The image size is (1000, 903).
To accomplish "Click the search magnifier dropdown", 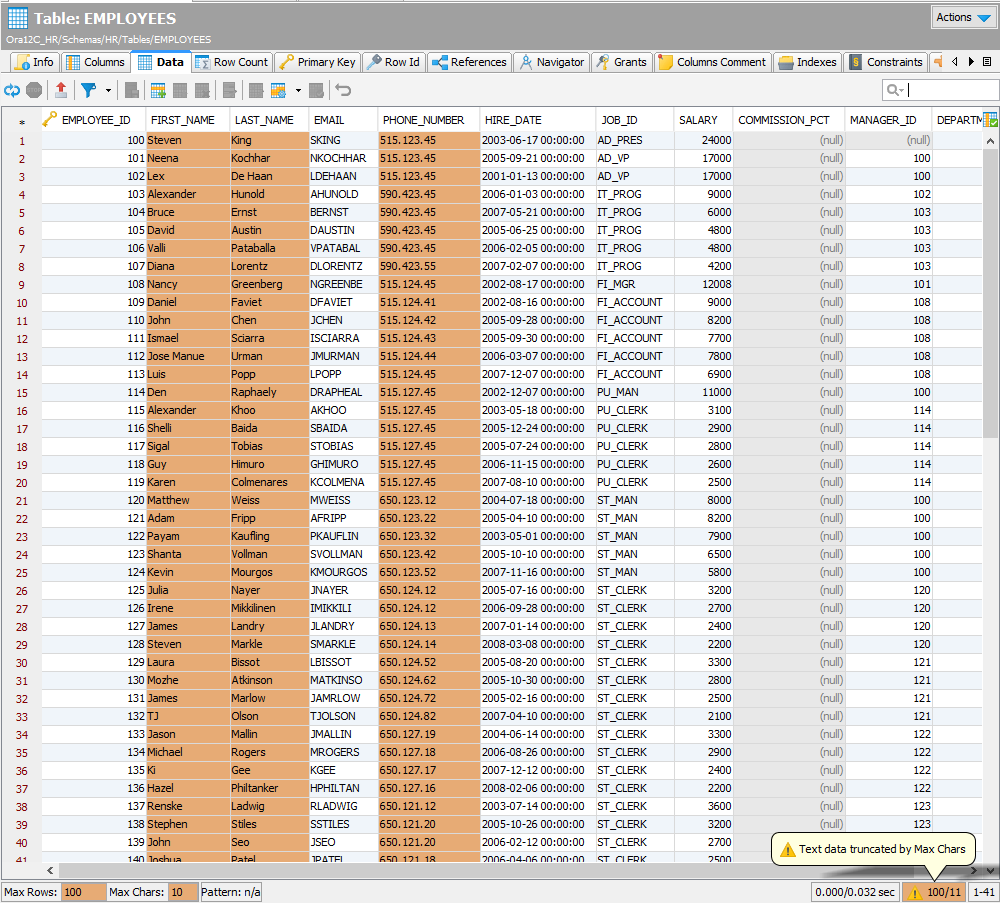I will (895, 91).
